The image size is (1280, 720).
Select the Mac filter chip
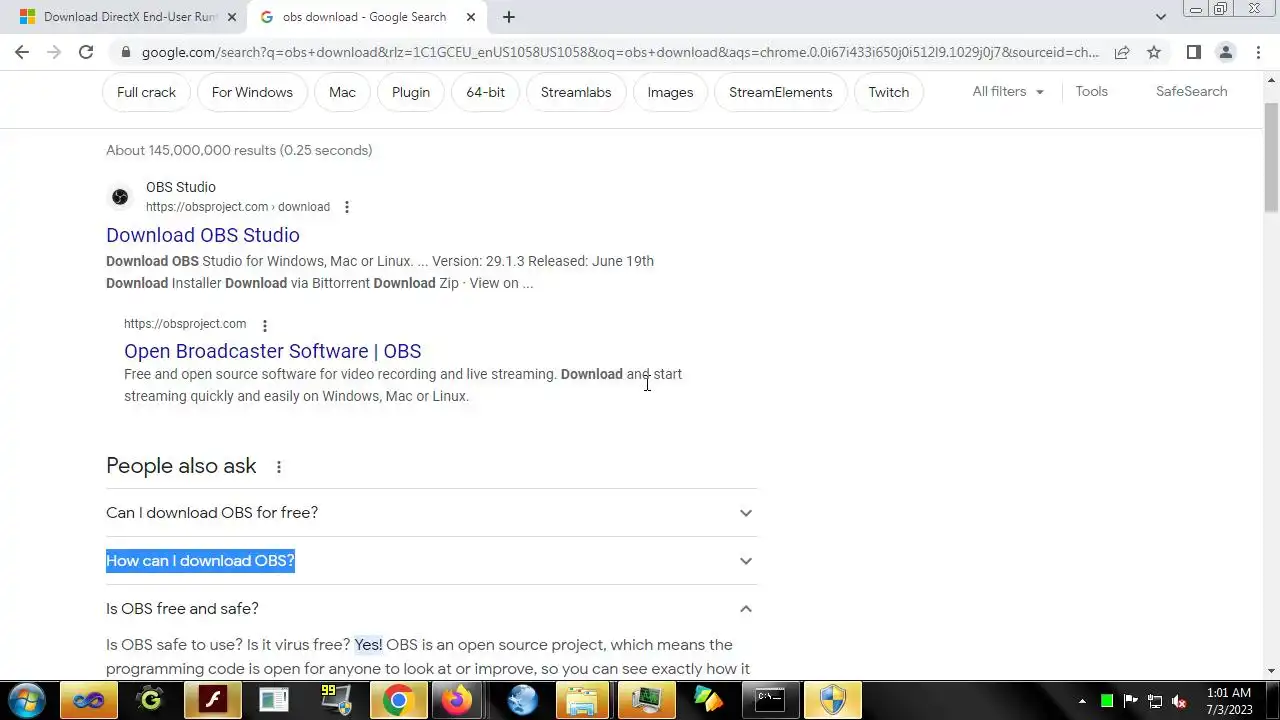tap(342, 92)
